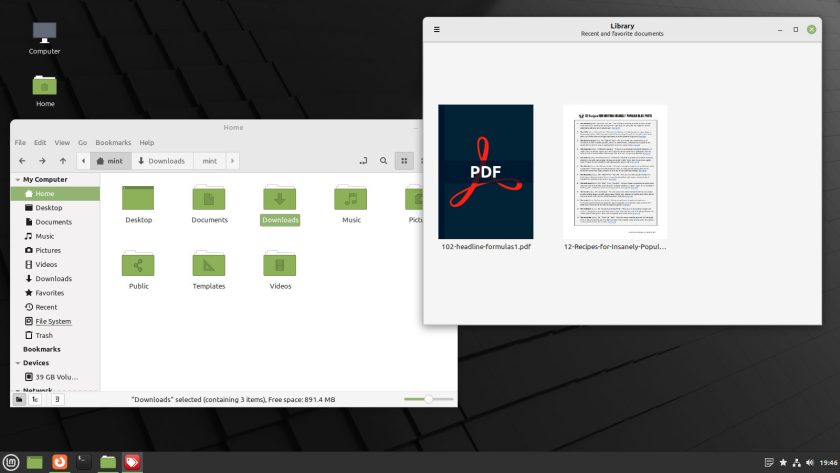The image size is (840, 473).
Task: Launch Firefox from the taskbar
Action: click(59, 462)
